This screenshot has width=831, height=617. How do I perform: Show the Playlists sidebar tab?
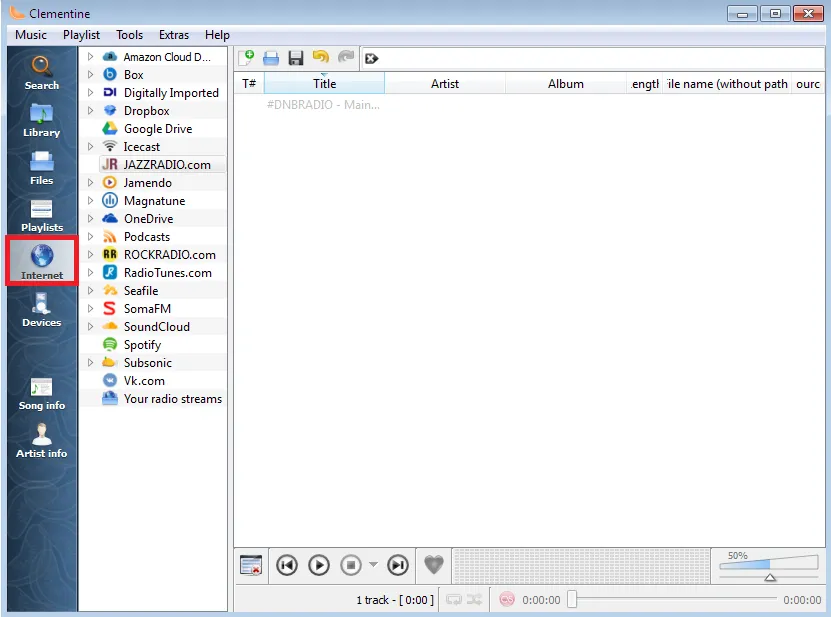(41, 215)
